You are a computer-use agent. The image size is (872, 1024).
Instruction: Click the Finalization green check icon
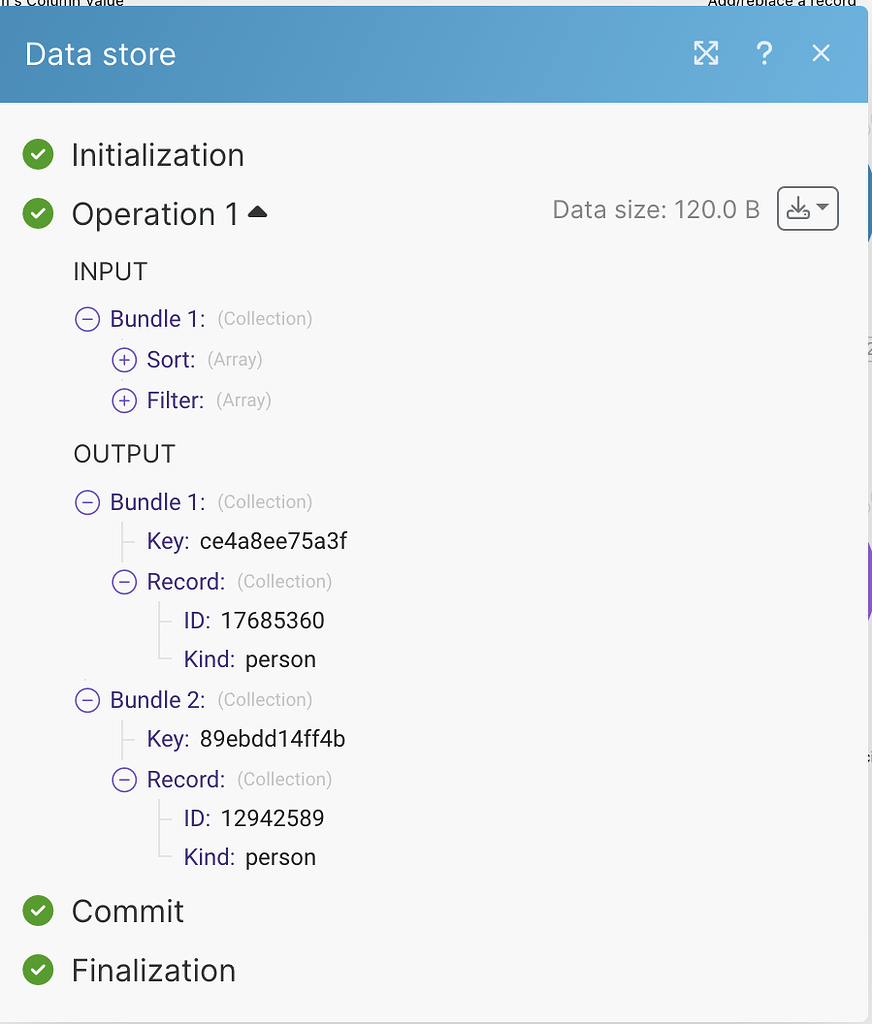[38, 969]
